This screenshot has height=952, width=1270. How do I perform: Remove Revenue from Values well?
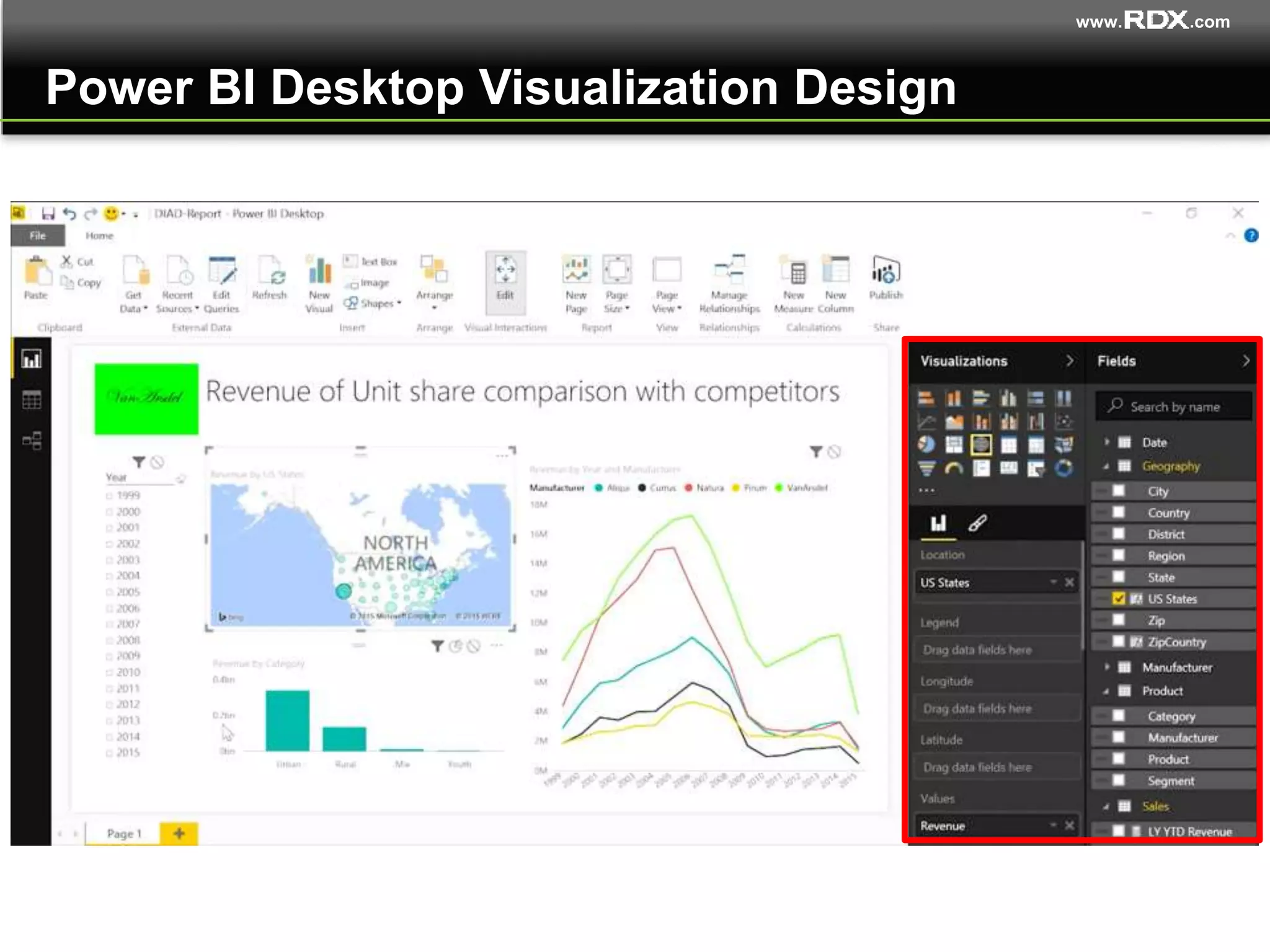pos(1069,825)
